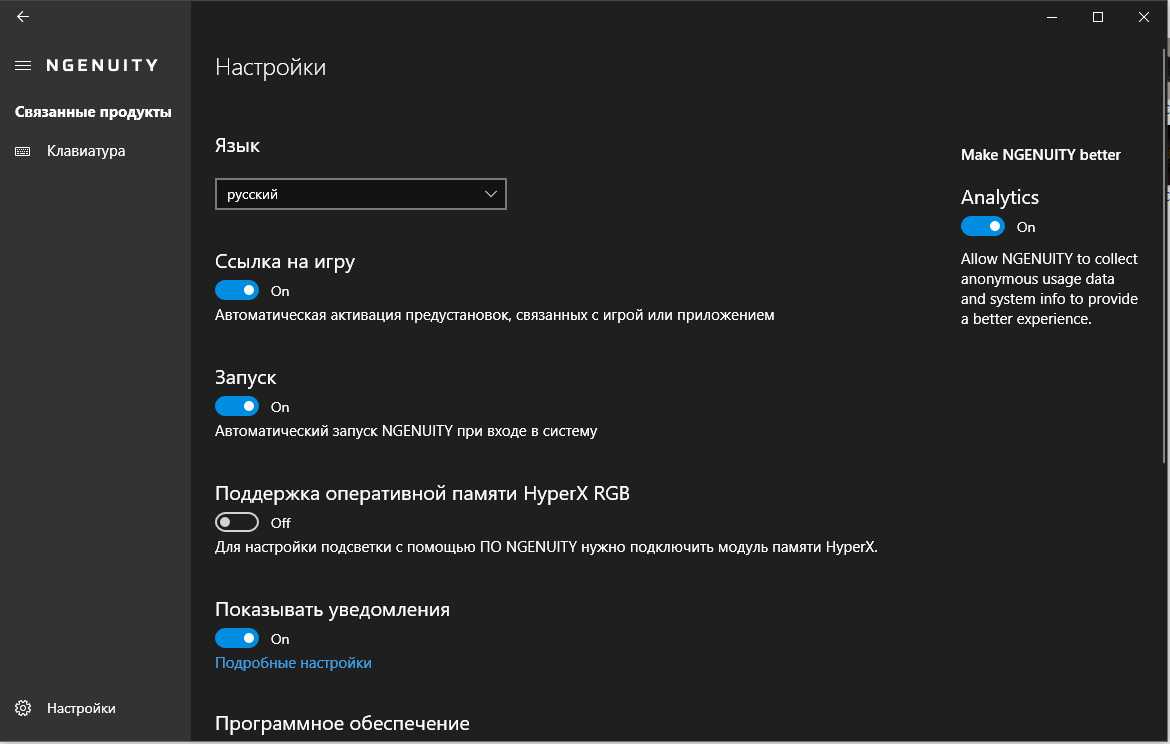Open the hamburger navigation menu
Viewport: 1170px width, 744px height.
point(23,65)
